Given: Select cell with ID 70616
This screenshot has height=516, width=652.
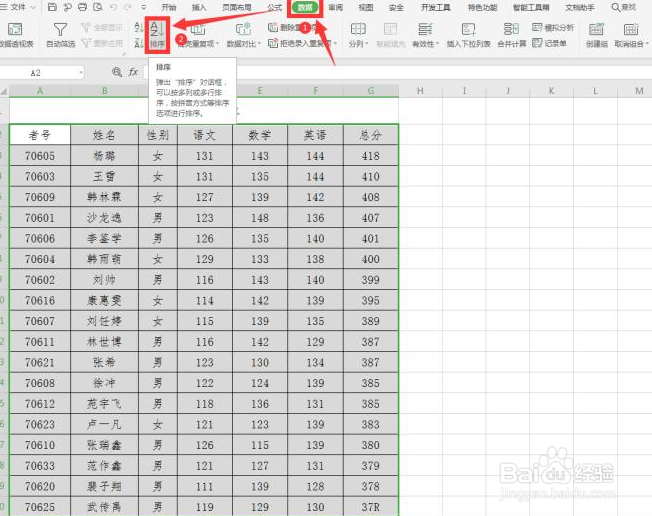Looking at the screenshot, I should tap(40, 301).
